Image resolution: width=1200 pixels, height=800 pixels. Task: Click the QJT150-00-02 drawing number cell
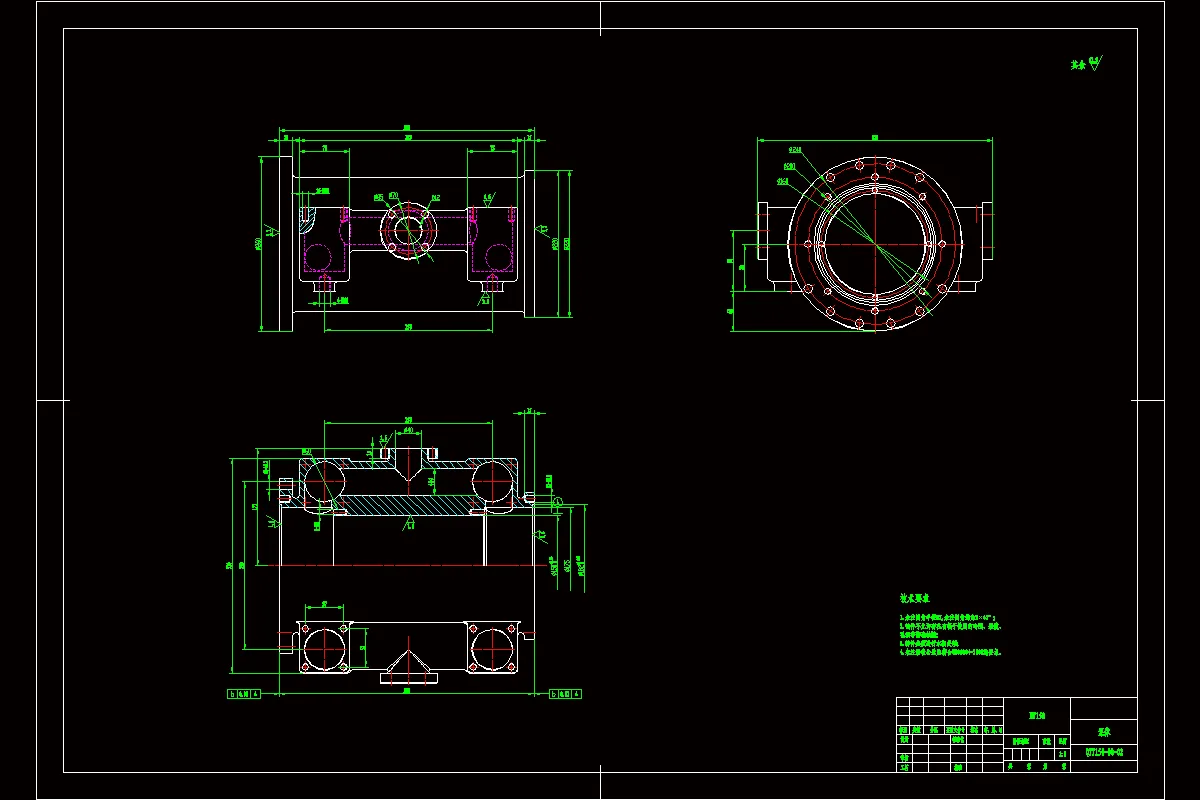[x=1104, y=752]
